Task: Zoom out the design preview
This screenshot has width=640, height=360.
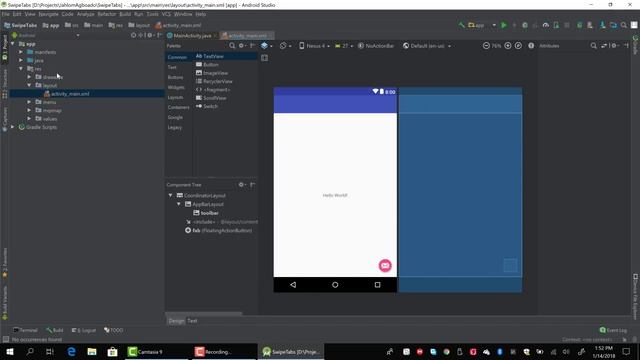Action: [486, 46]
